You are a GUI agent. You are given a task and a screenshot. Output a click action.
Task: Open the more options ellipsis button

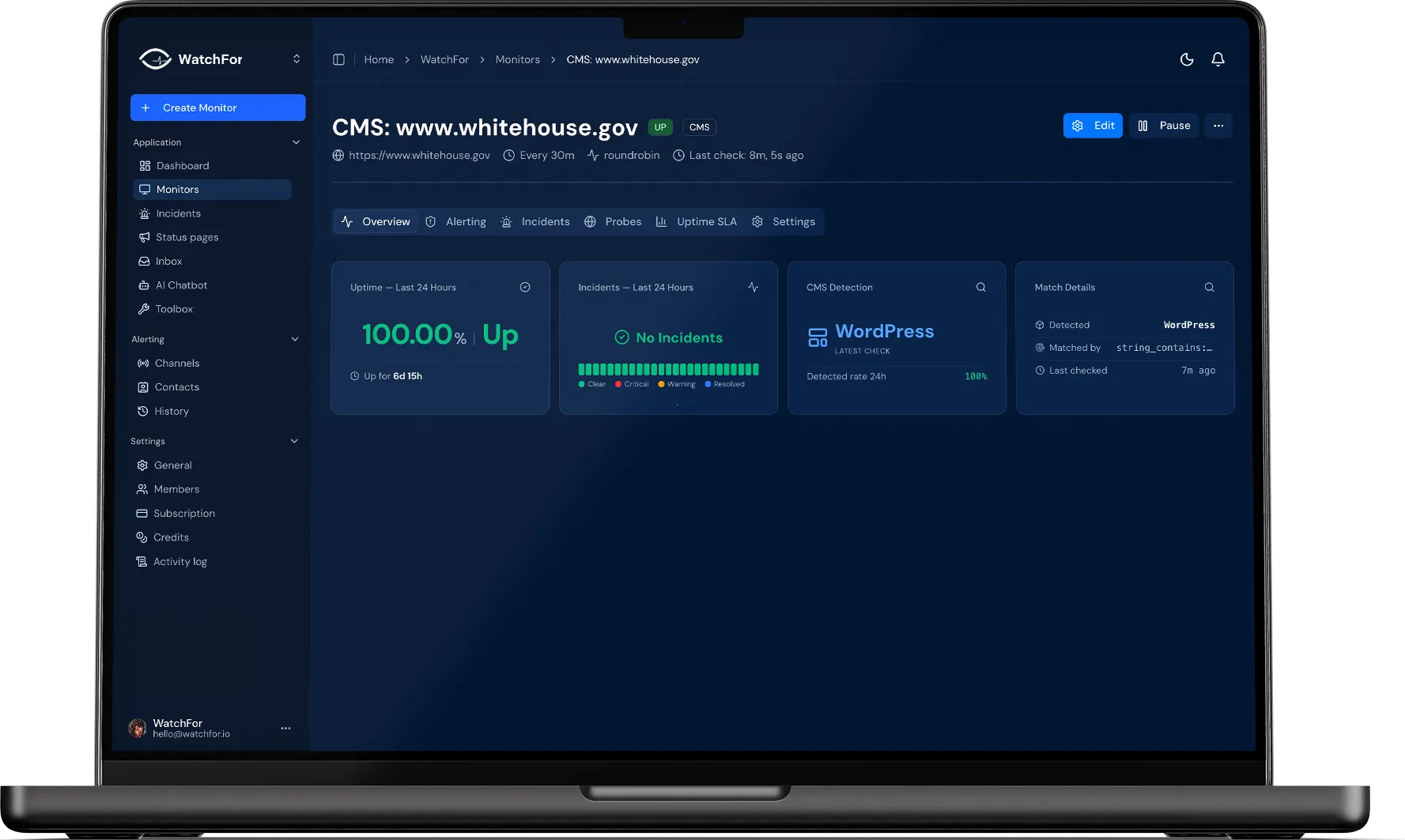1218,126
